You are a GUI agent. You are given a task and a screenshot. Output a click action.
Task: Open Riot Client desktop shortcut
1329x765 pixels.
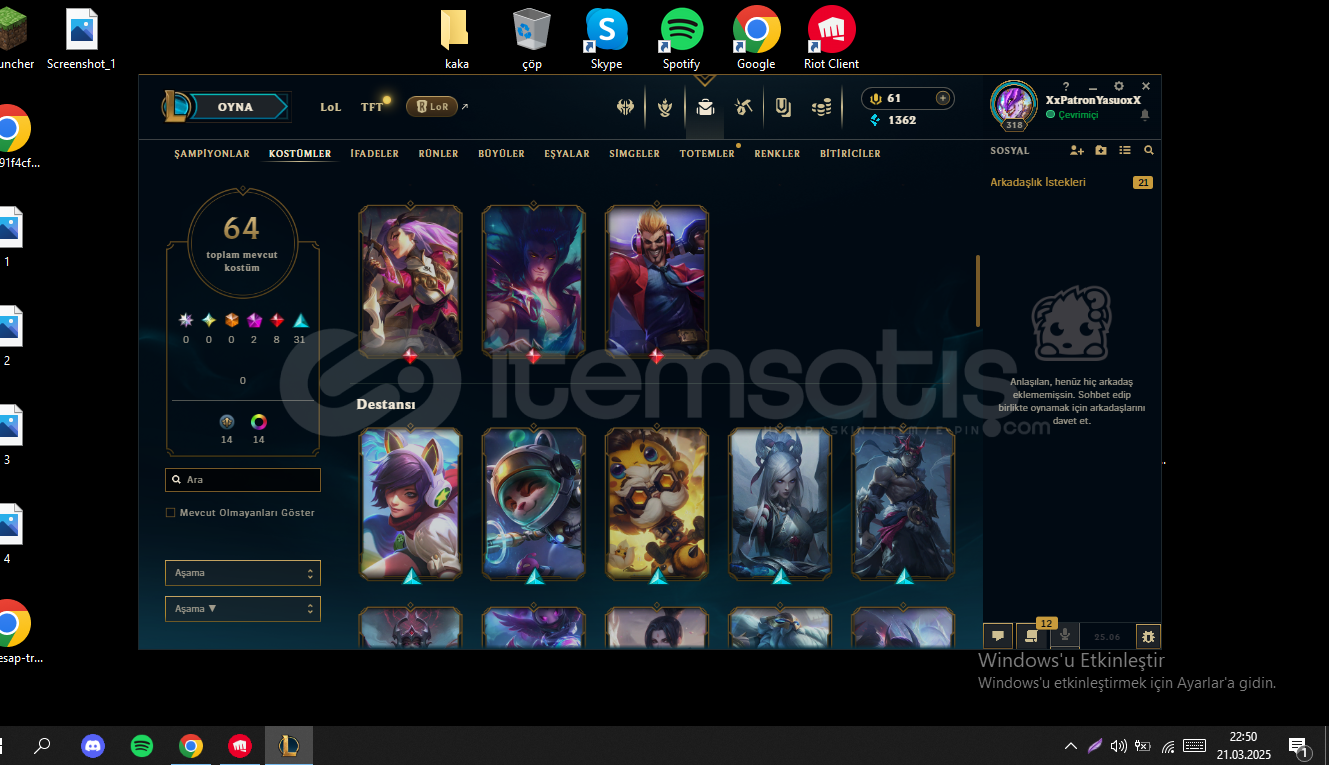[831, 39]
